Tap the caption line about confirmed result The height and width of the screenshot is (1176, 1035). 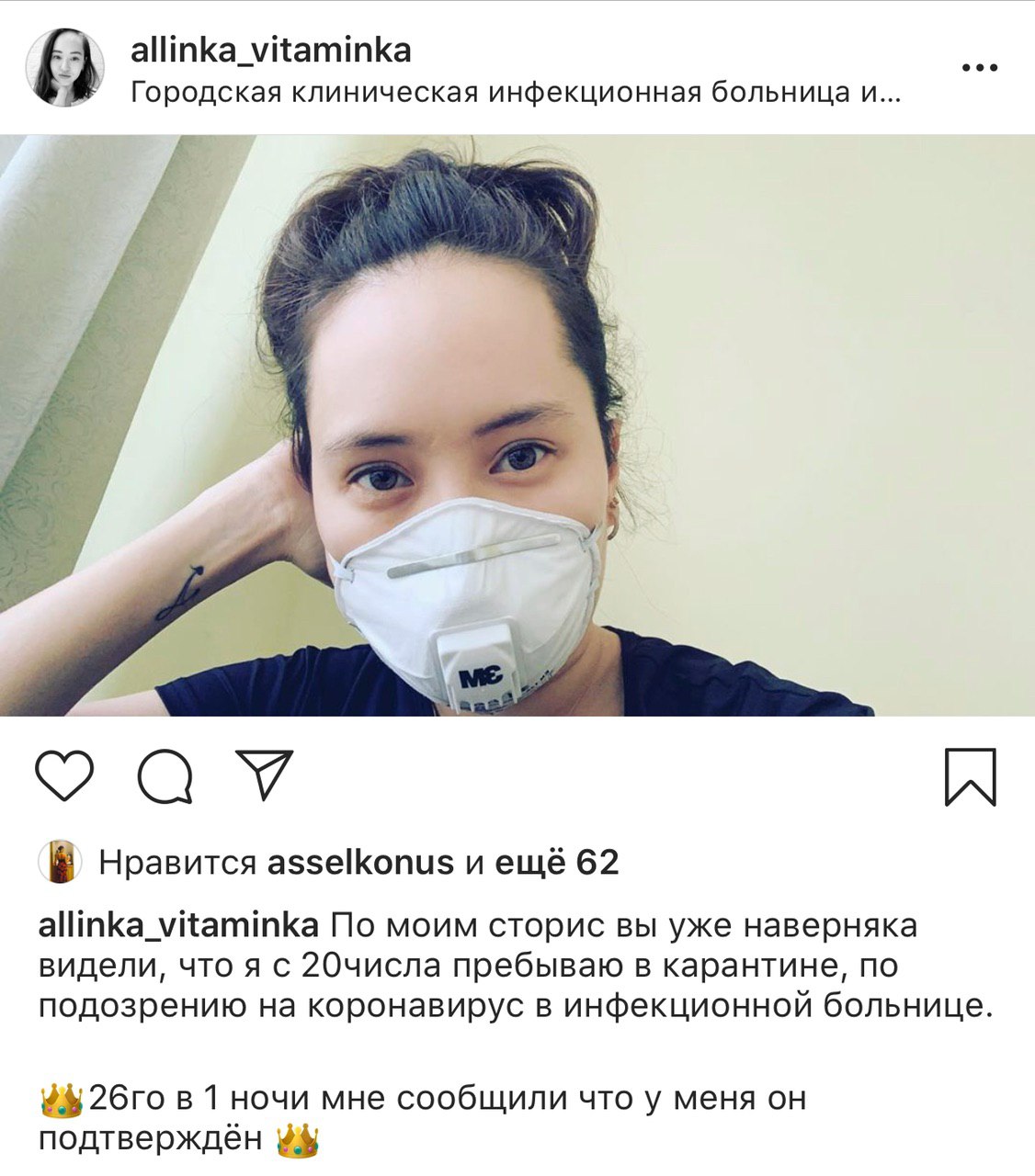pos(423,1118)
